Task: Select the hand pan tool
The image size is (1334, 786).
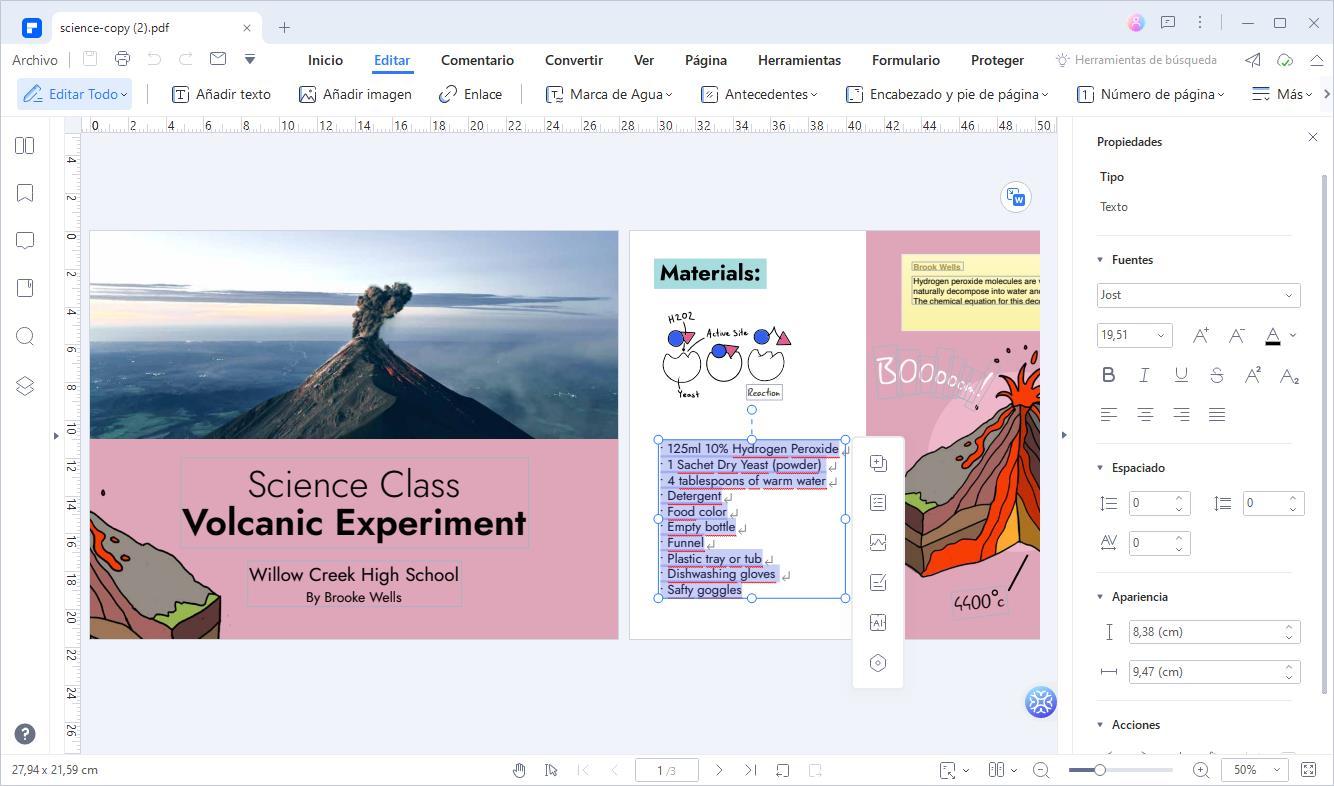Action: pos(519,770)
